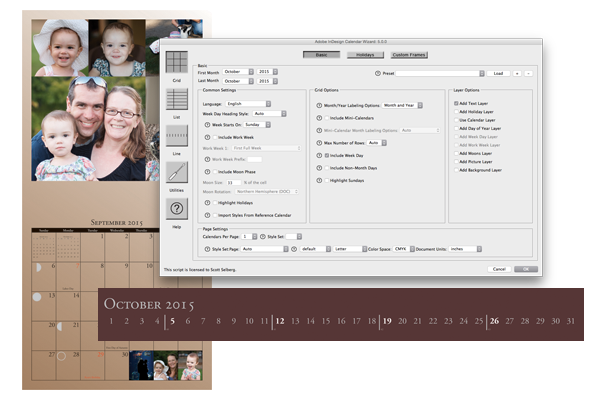The width and height of the screenshot is (600, 400).
Task: Click the help icon beside Week Starts On
Action: point(207,125)
